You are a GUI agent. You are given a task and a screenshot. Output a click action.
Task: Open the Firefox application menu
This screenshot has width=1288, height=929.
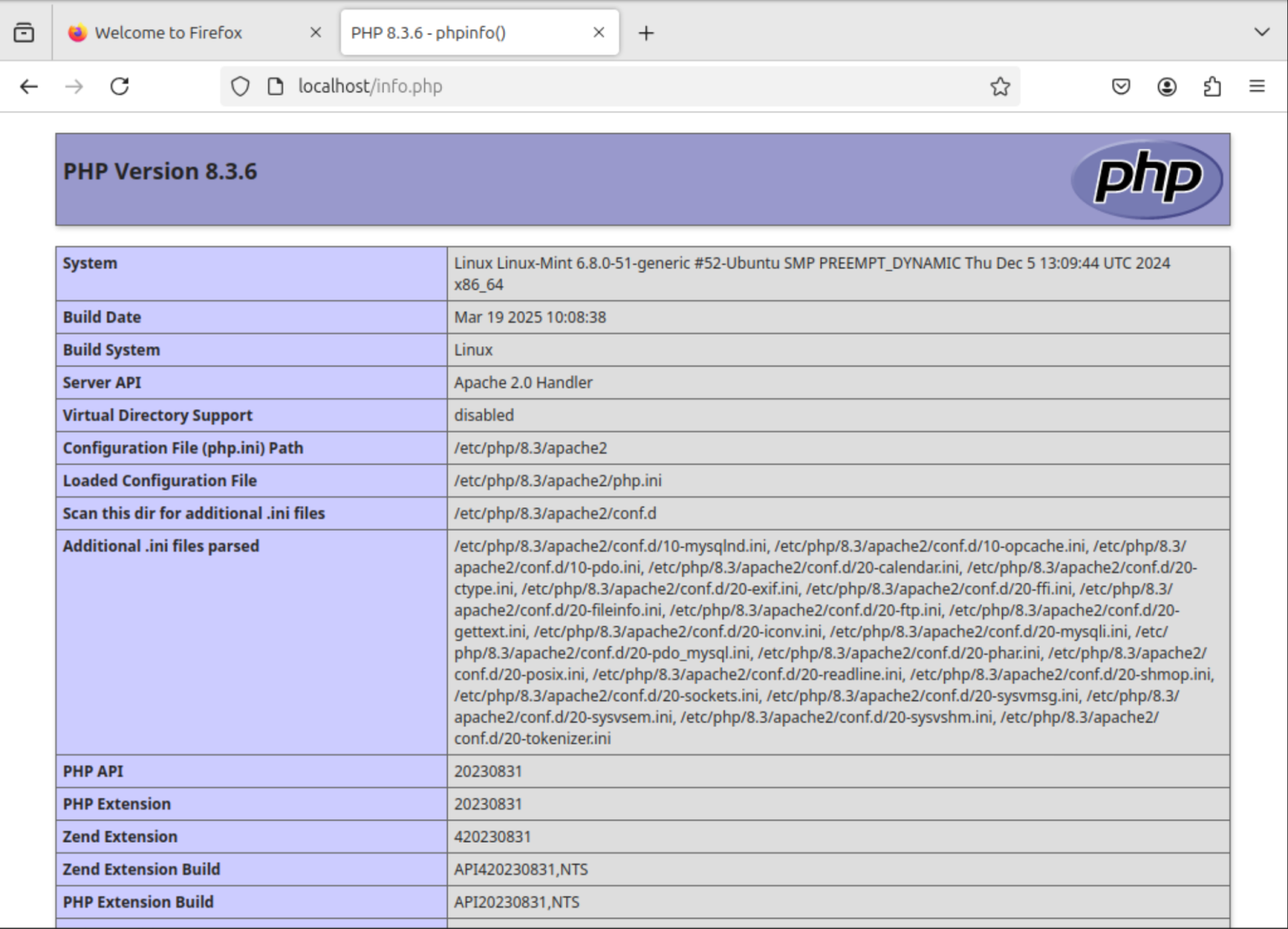1257,86
